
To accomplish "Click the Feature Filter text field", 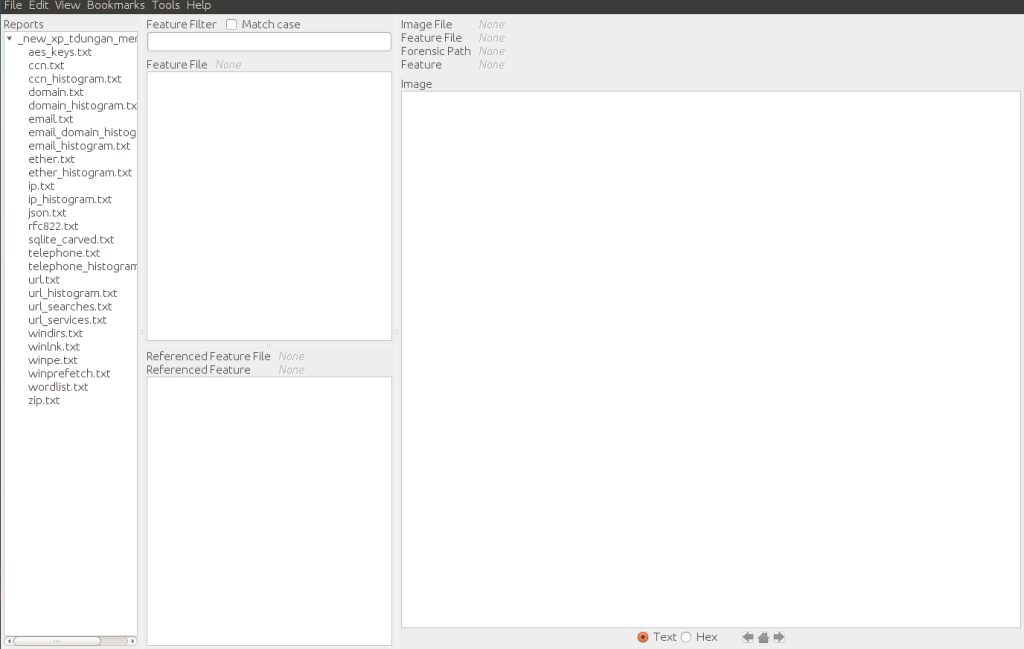I will tap(268, 42).
